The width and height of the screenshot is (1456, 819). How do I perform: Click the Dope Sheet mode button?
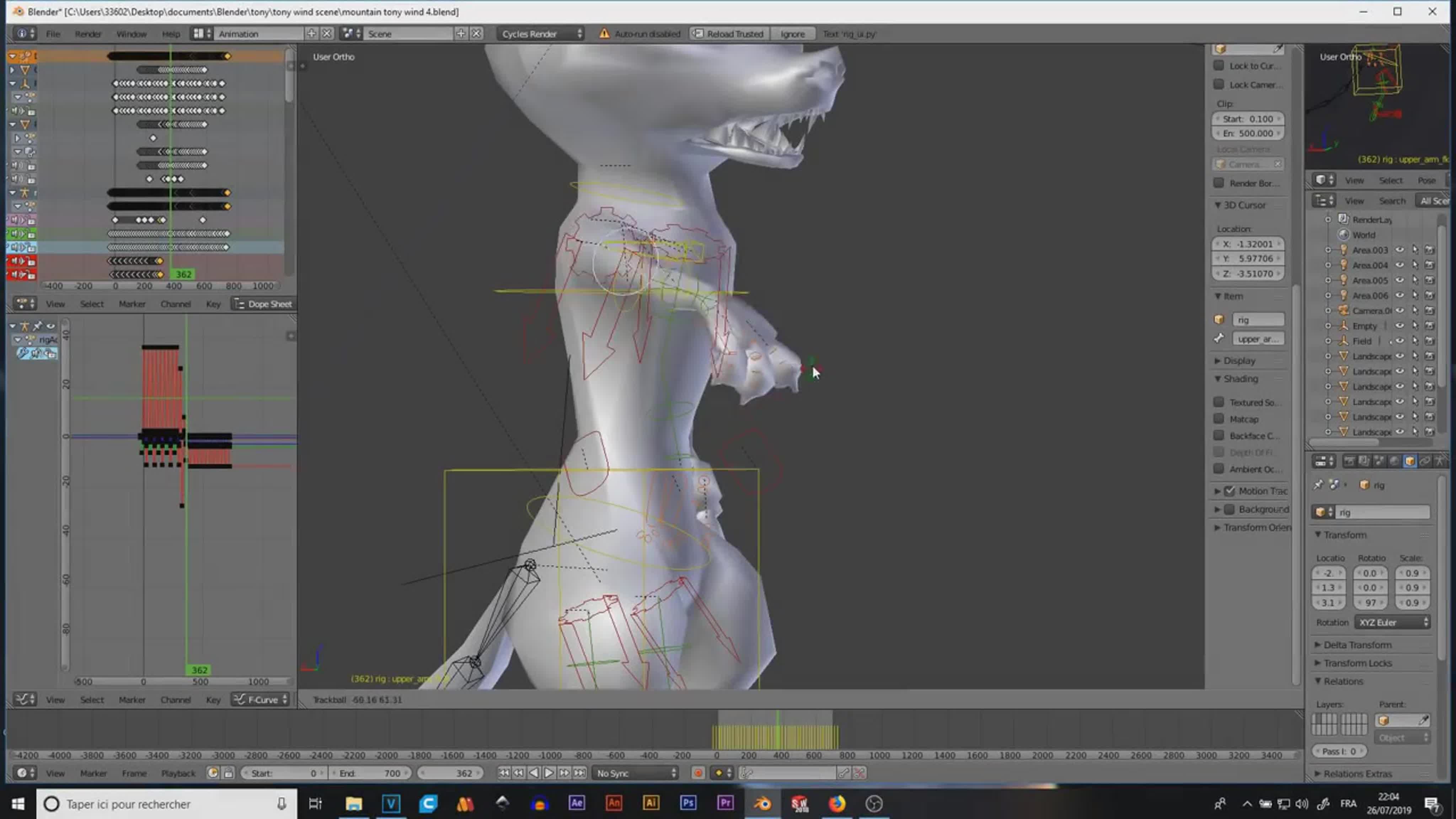click(x=263, y=304)
